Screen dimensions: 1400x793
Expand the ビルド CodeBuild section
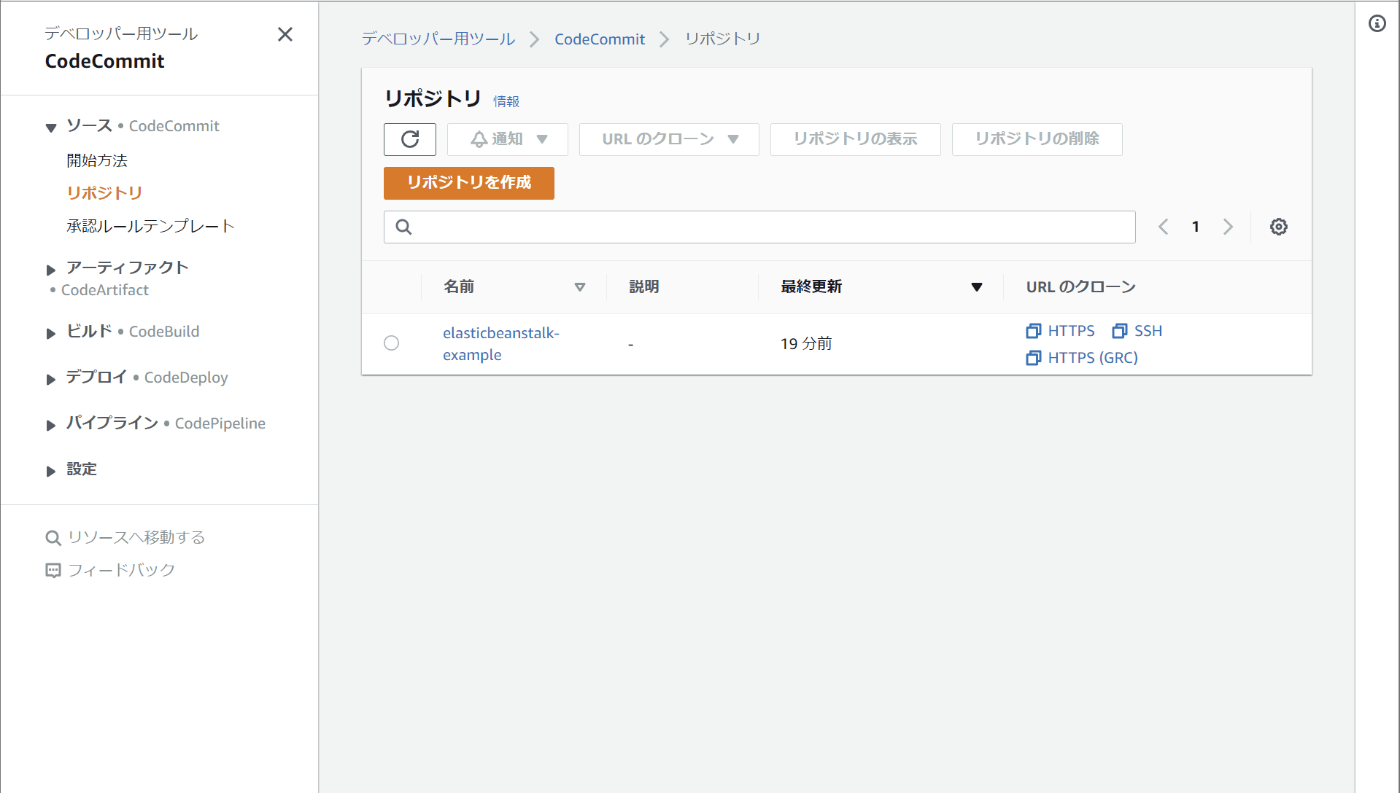click(x=51, y=333)
